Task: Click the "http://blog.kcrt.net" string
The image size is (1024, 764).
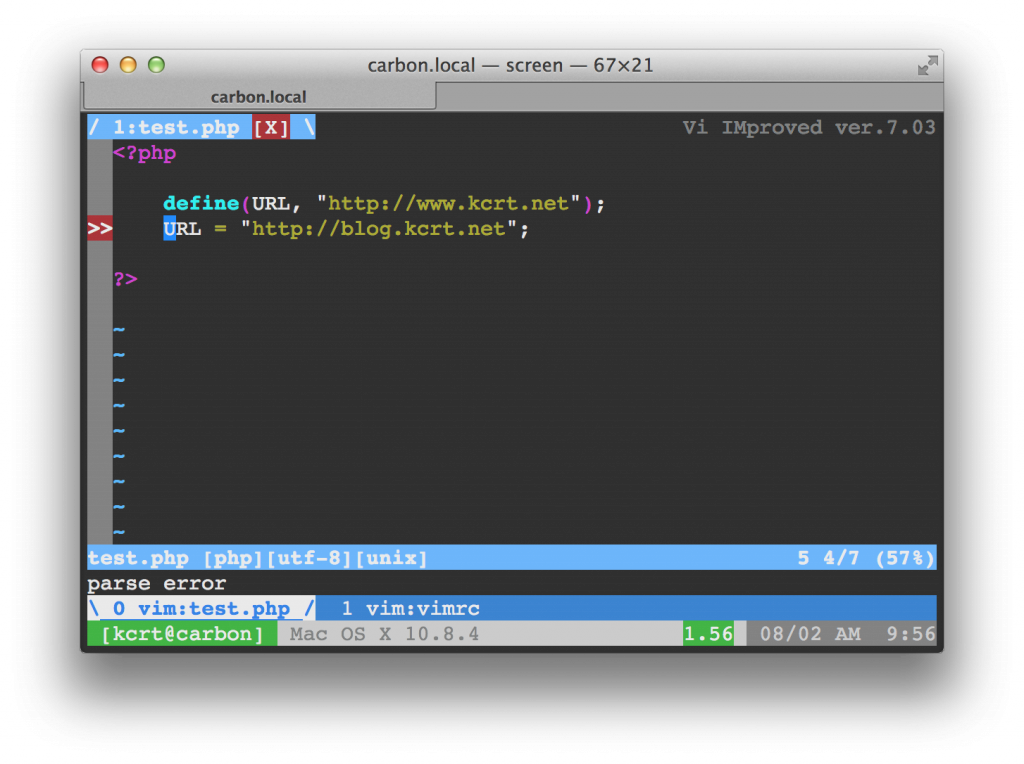Action: [x=379, y=229]
